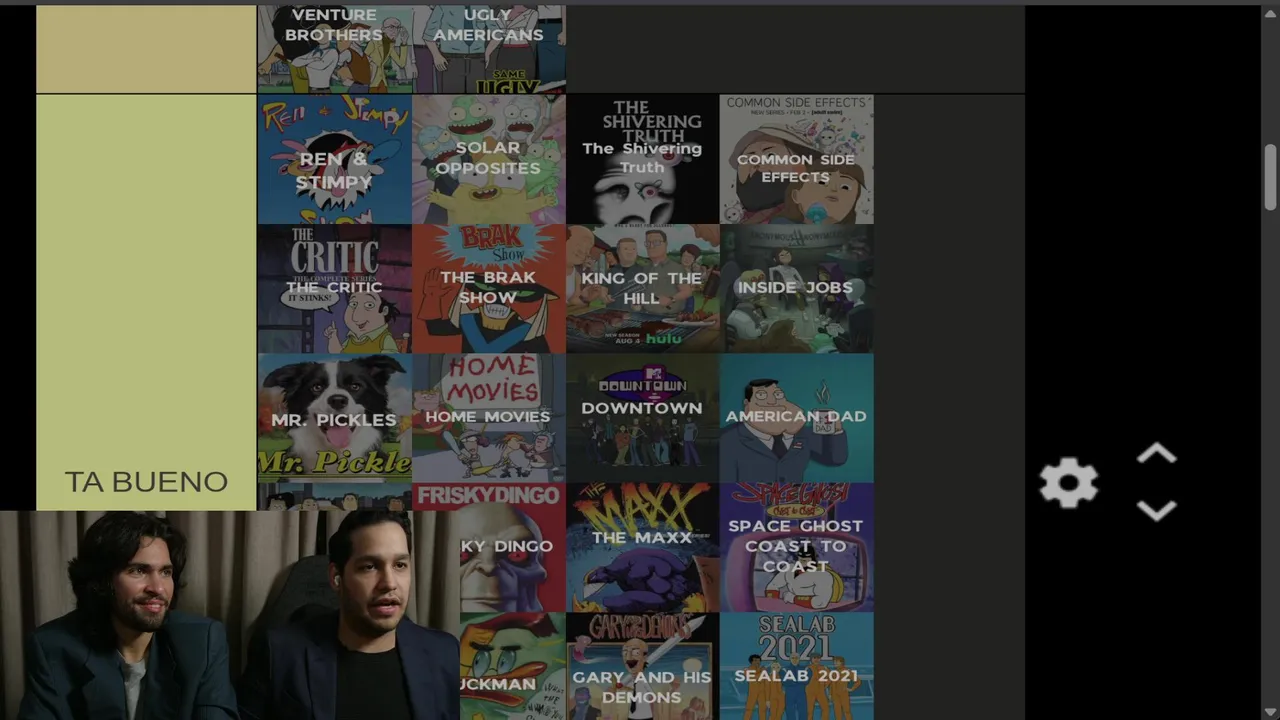Pick the Frisky Dingo tile
The image size is (1280, 720).
click(x=512, y=547)
